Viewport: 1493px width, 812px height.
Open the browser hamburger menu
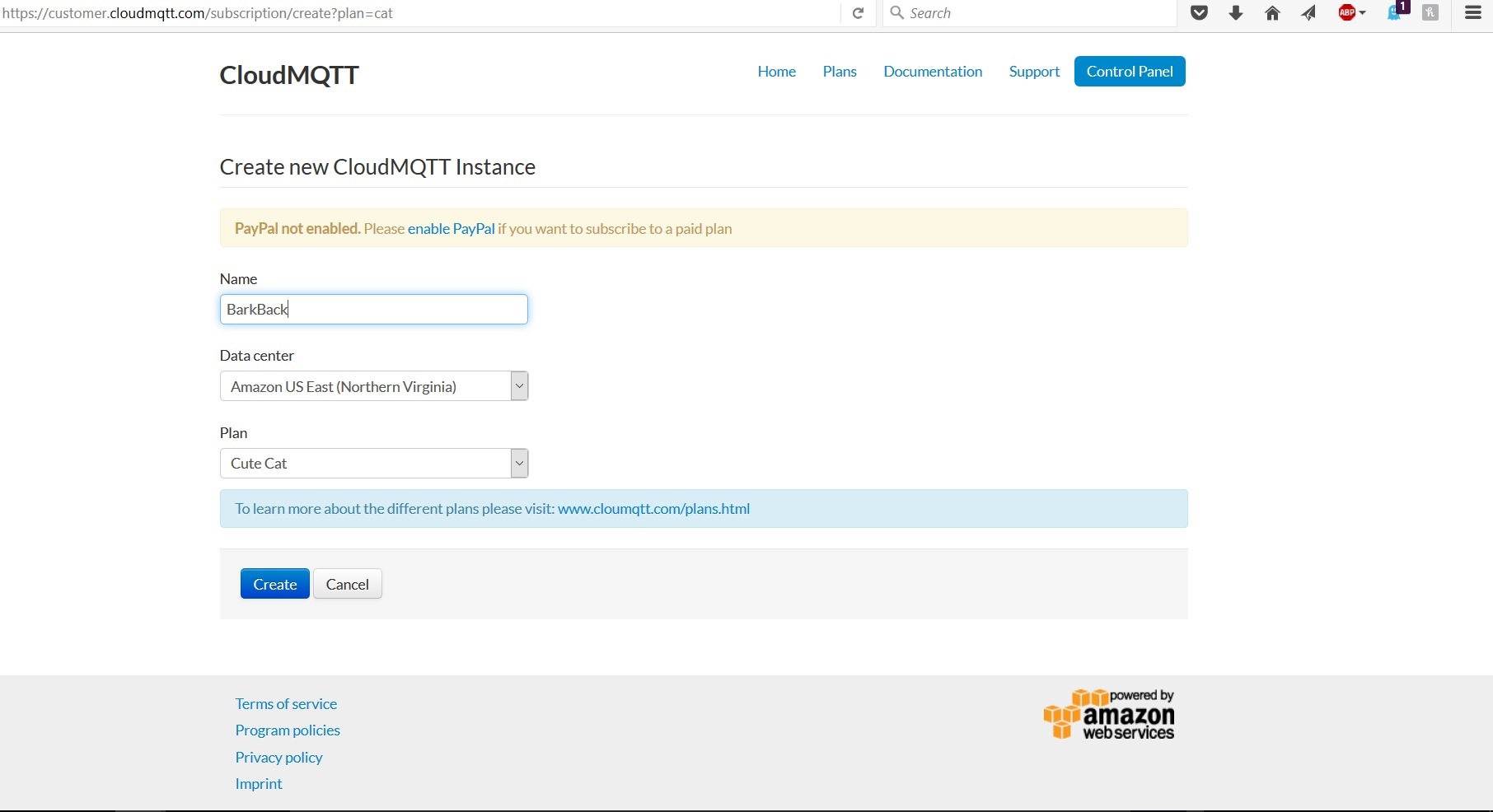click(1473, 13)
